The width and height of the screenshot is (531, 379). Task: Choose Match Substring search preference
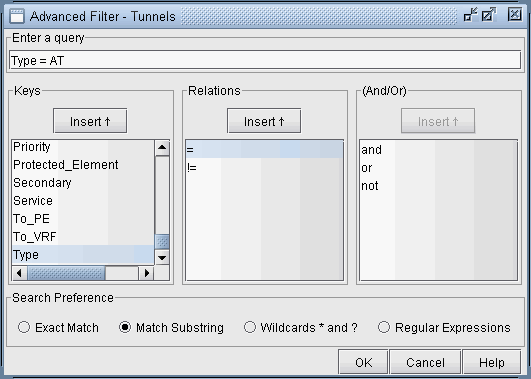tap(171, 328)
